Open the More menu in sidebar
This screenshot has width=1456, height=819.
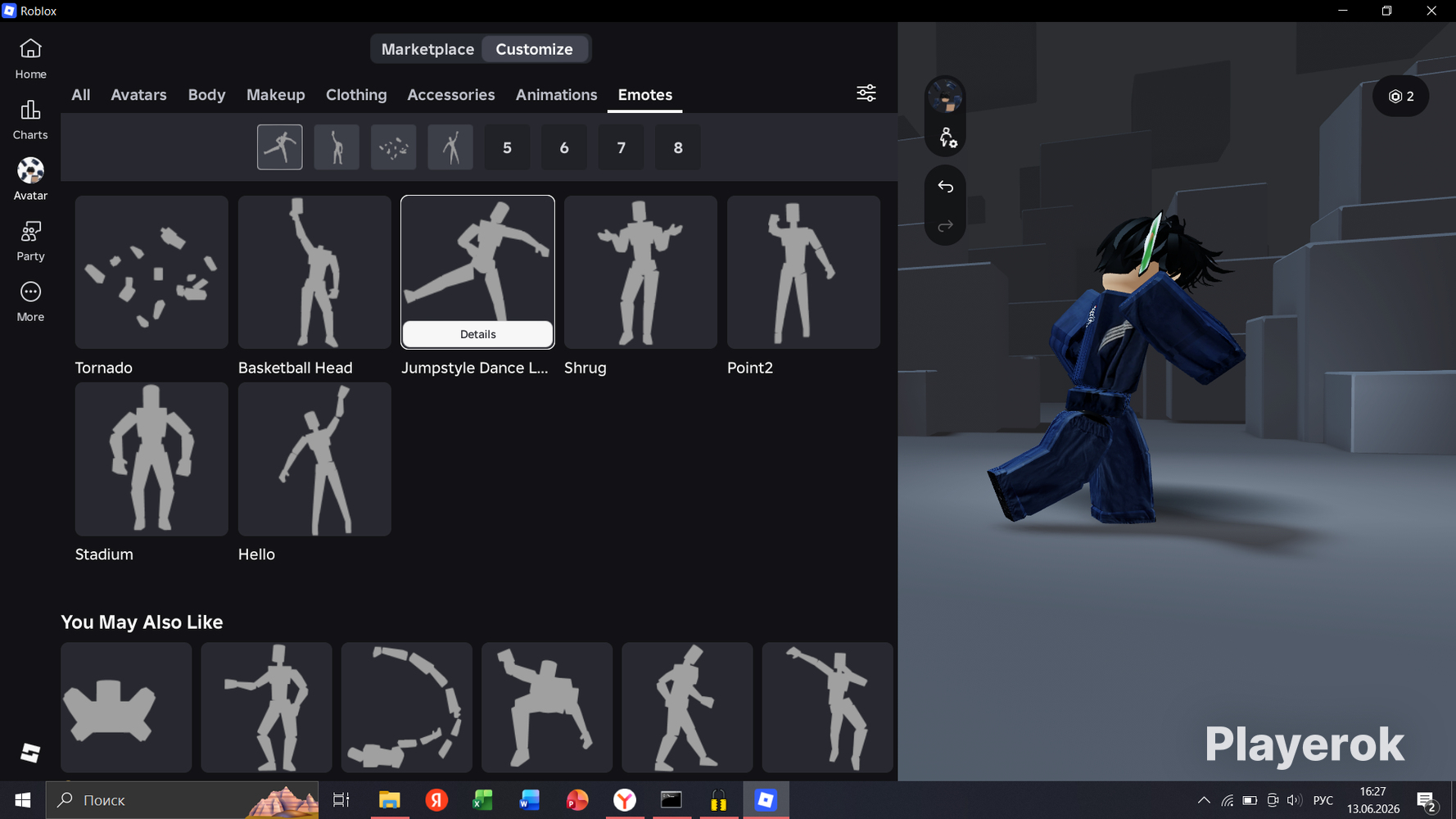pos(30,301)
